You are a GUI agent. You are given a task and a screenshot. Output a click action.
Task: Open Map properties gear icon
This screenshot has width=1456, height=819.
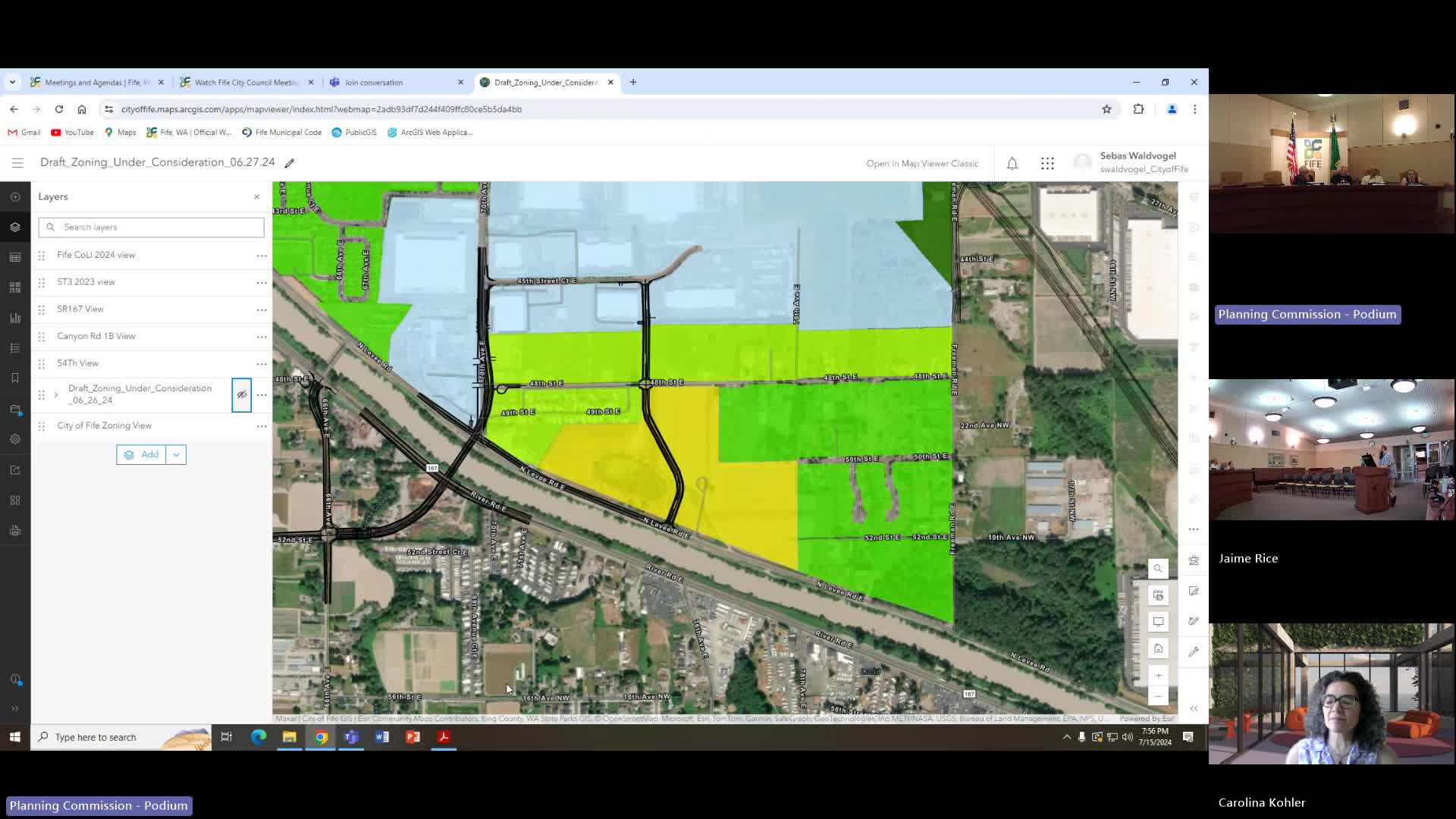pyautogui.click(x=15, y=438)
